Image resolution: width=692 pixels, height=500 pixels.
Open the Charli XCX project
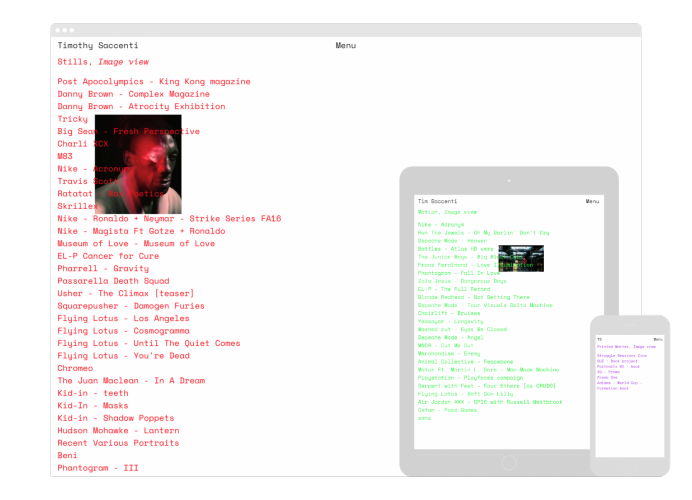pos(83,144)
